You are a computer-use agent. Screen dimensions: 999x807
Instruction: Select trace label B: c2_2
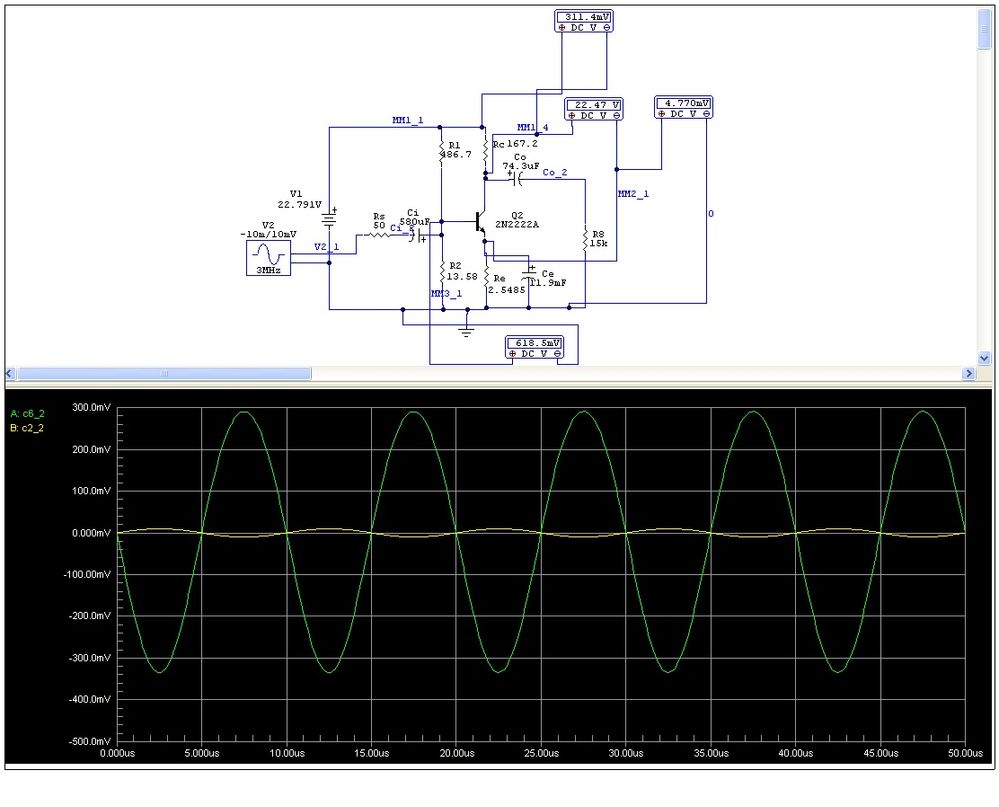click(27, 428)
